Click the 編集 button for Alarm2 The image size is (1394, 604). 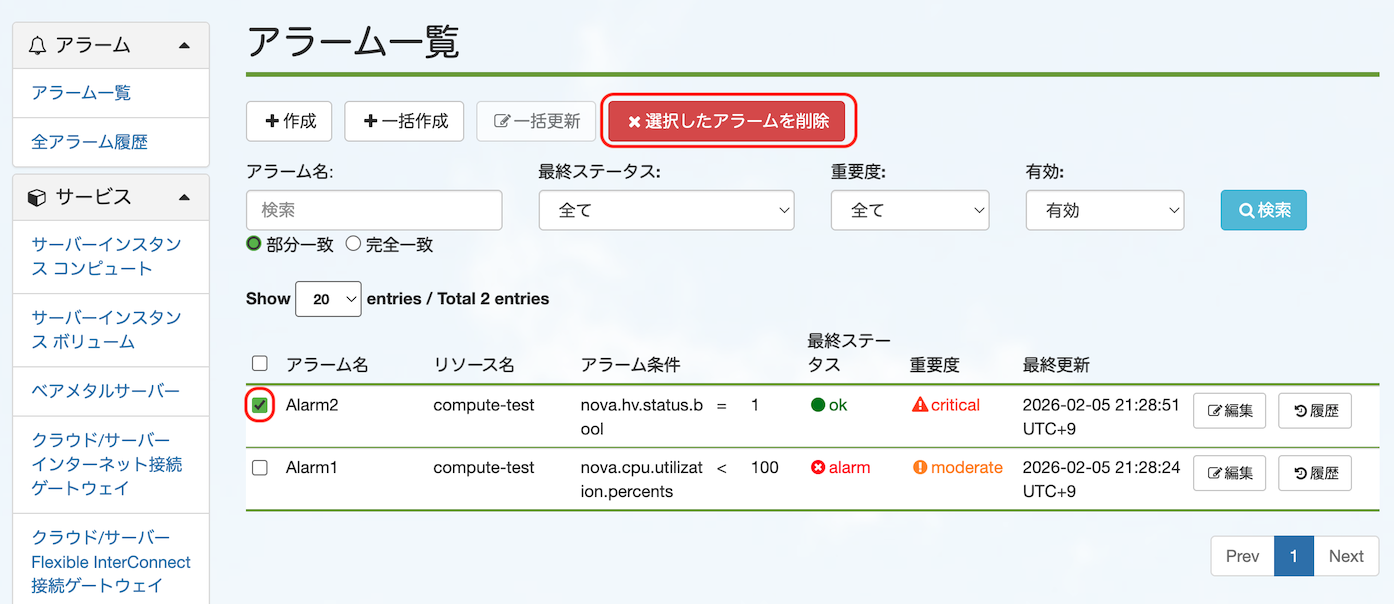1229,411
